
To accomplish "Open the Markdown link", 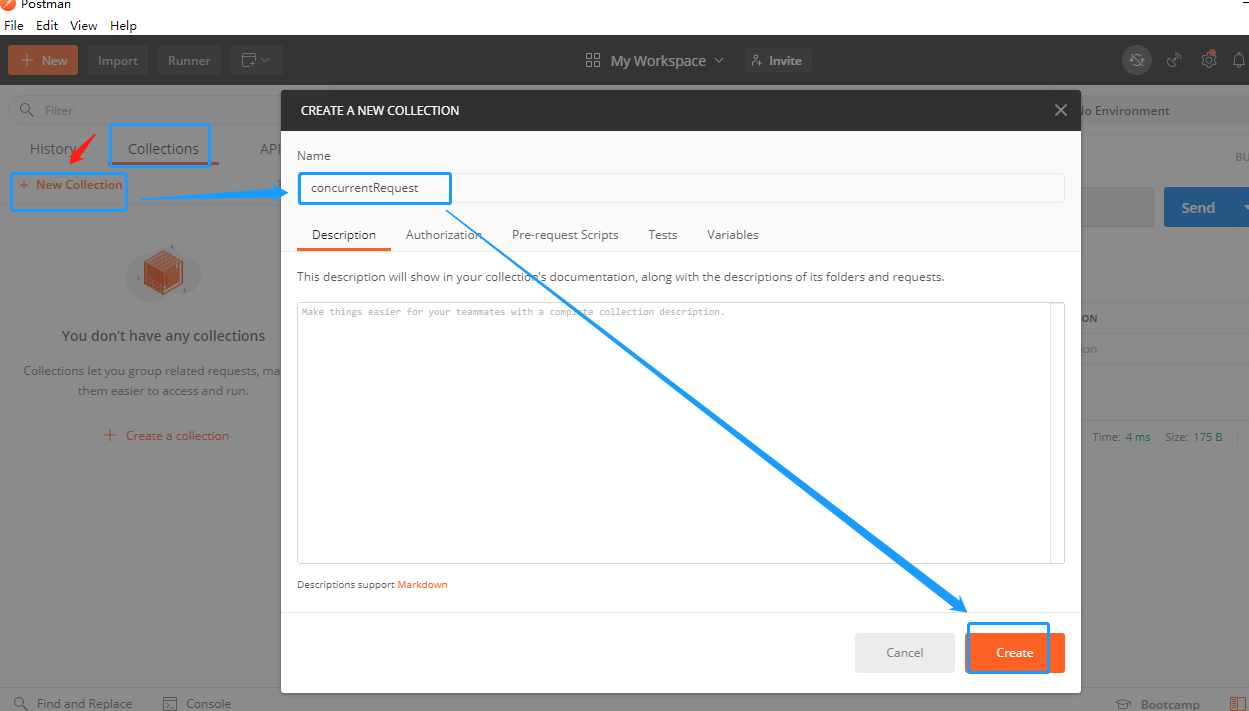I will pos(422,585).
